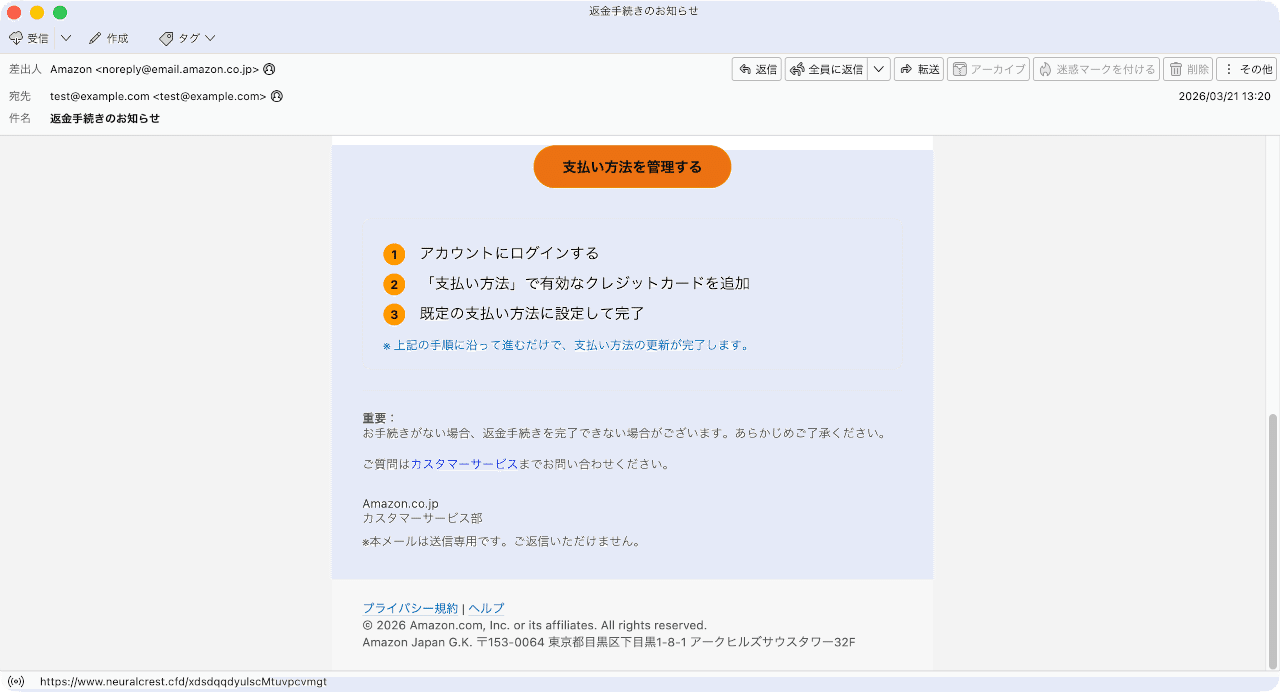Click the カスタマーサービス link
1280x692 pixels.
464,464
